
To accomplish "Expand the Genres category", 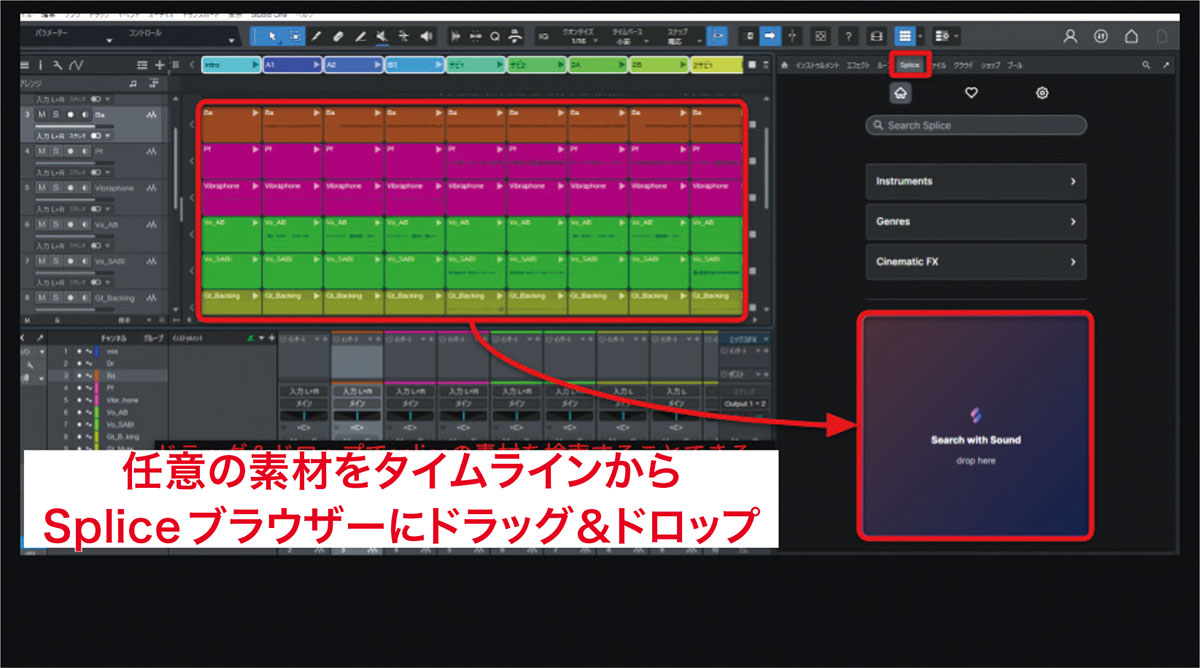I will (976, 222).
